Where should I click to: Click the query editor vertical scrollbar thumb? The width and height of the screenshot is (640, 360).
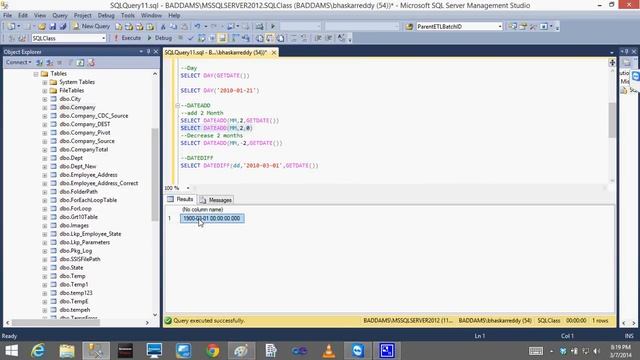click(612, 120)
